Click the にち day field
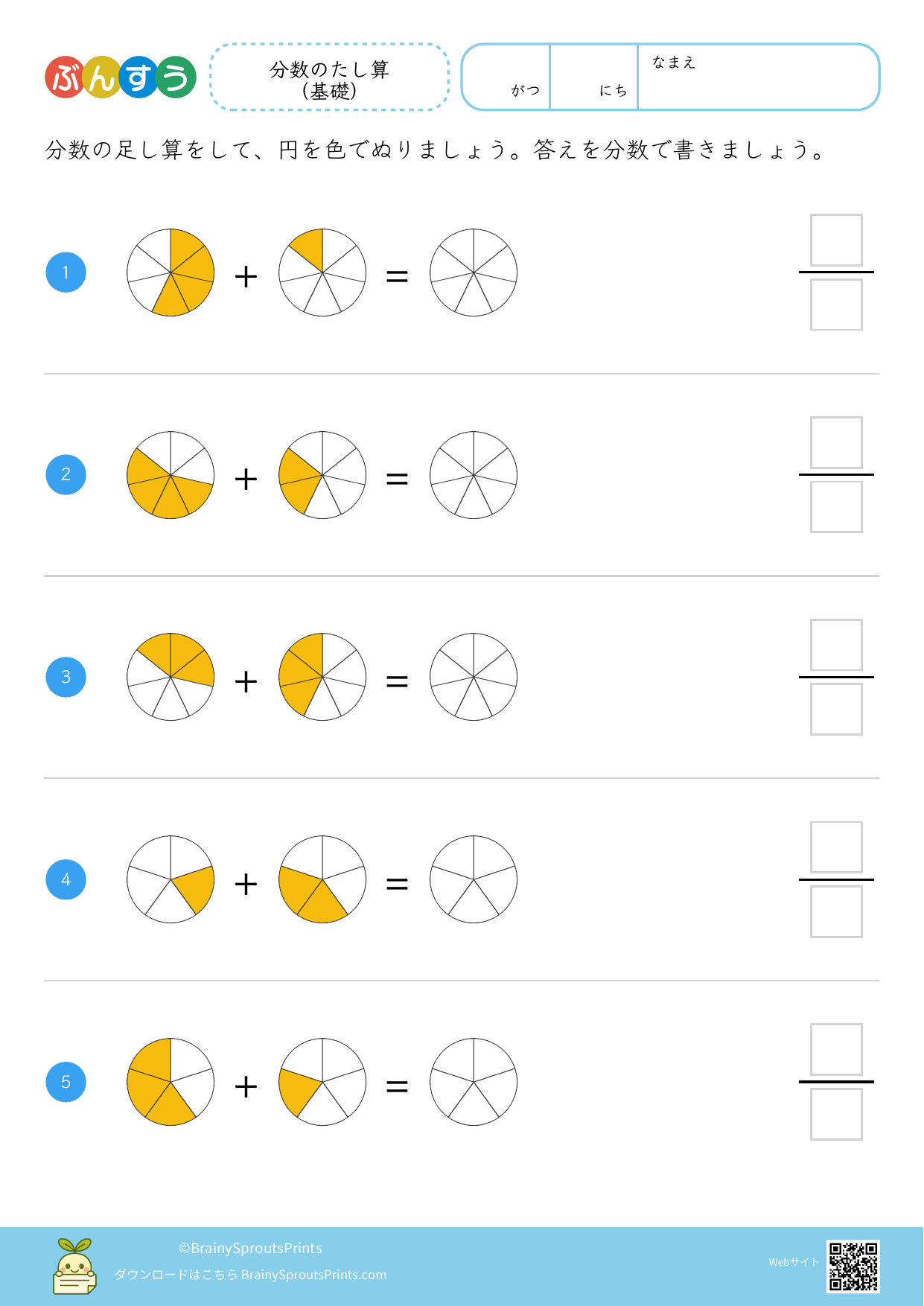The width and height of the screenshot is (924, 1306). pyautogui.click(x=594, y=77)
